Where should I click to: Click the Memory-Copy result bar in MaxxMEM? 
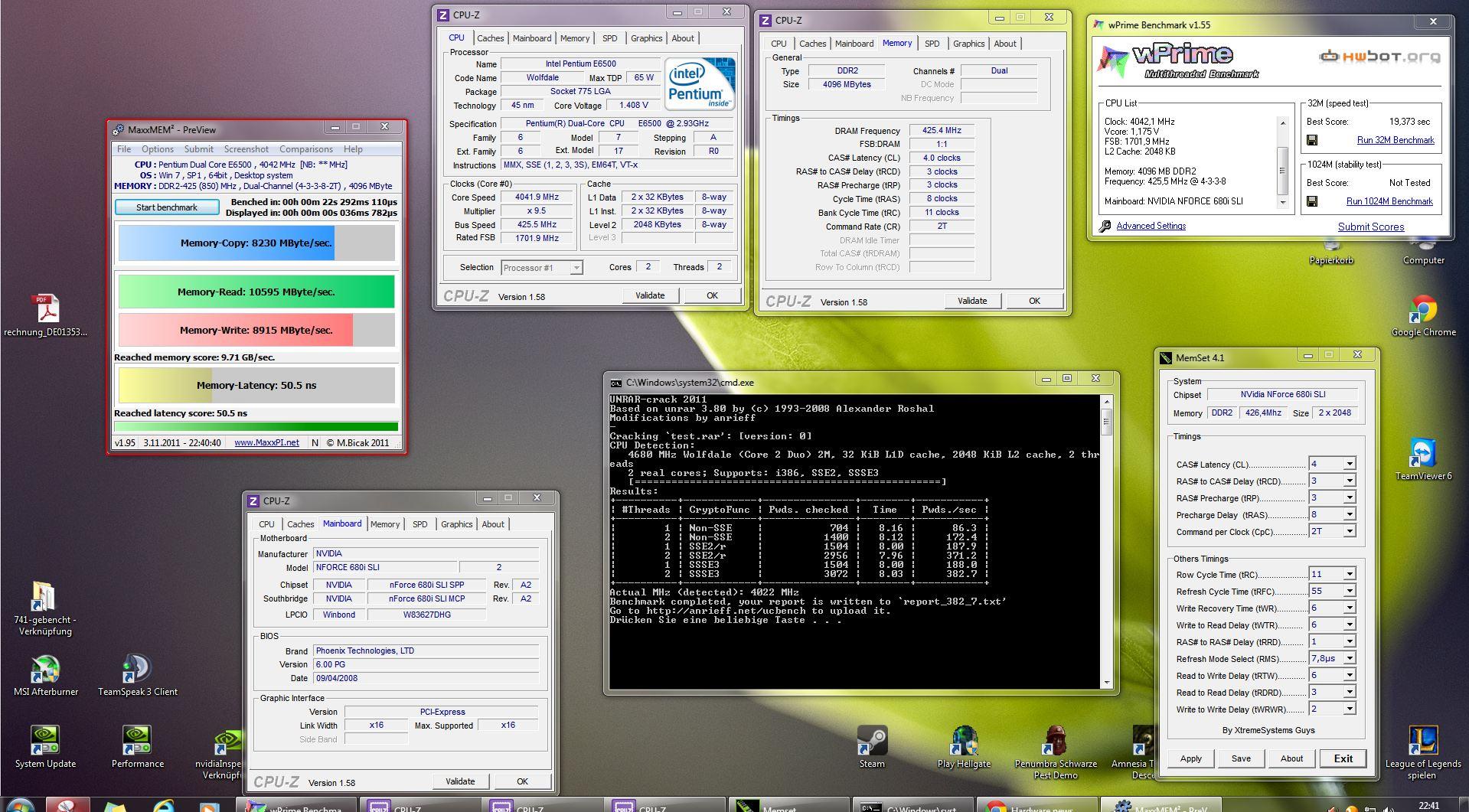click(x=256, y=243)
